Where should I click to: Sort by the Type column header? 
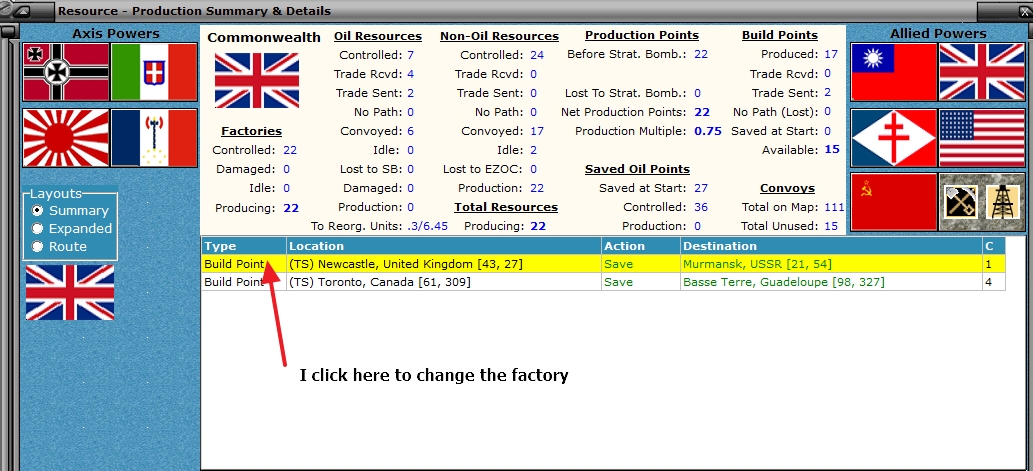(244, 246)
